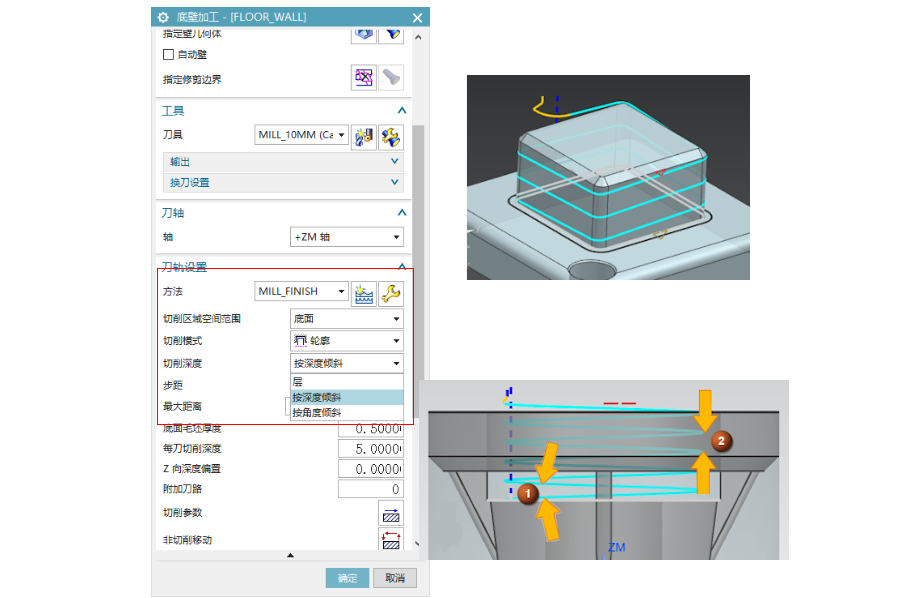Click the 取消 (Cancel) button
This screenshot has width=917, height=598.
(395, 578)
